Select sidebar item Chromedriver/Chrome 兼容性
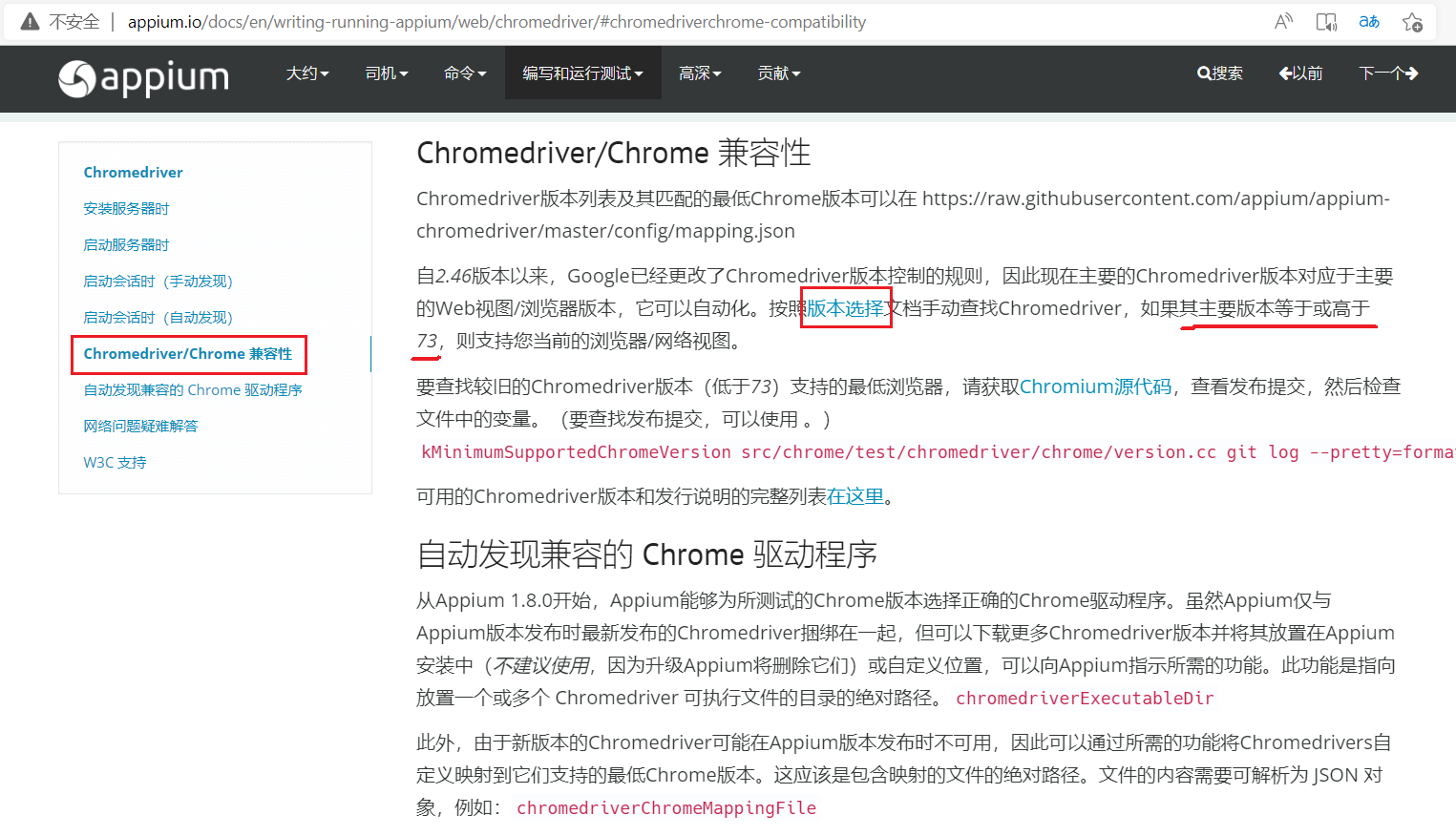 188,354
